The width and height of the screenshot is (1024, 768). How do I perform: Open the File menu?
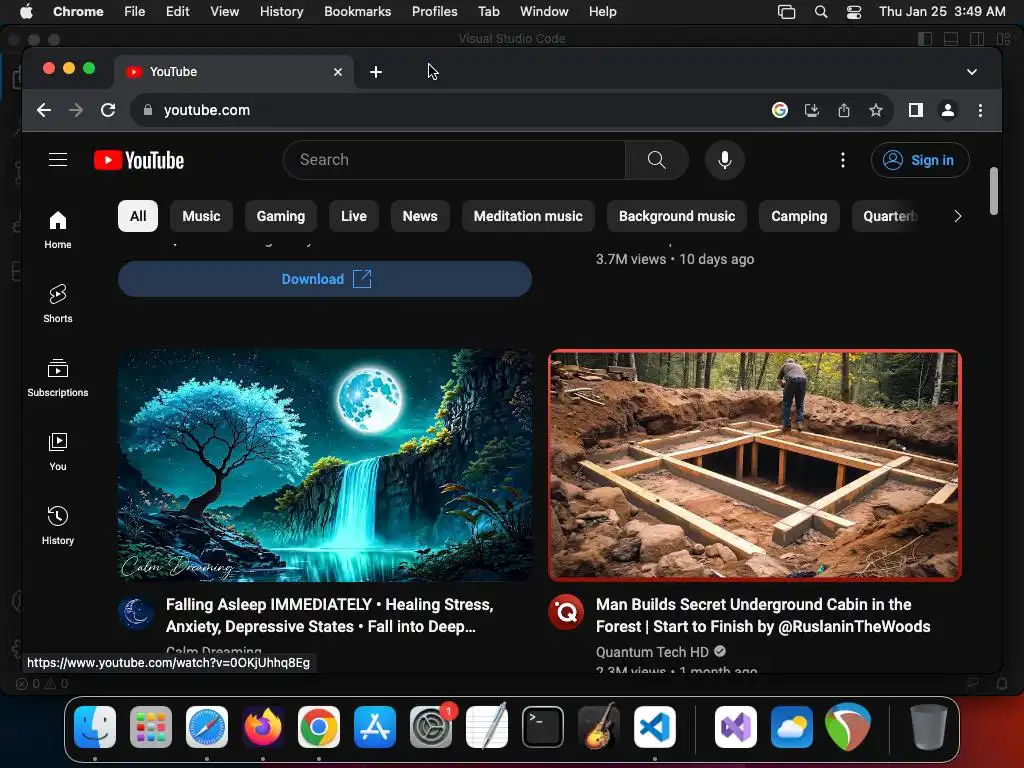135,11
